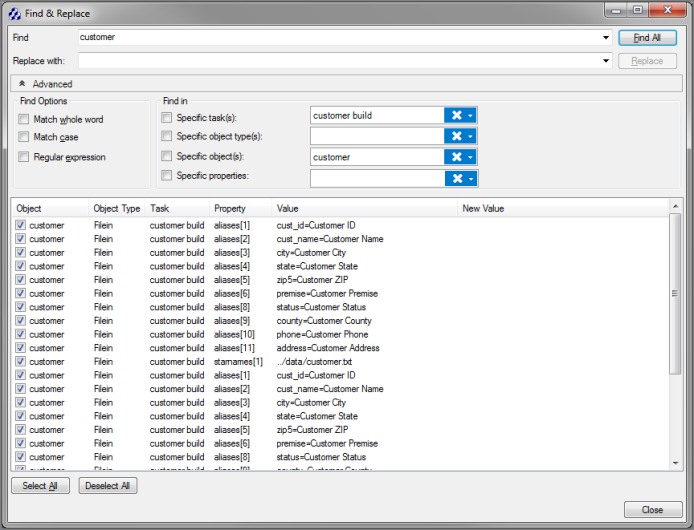Image resolution: width=694 pixels, height=530 pixels.
Task: Minimize the Find & Replace window
Action: click(x=616, y=10)
